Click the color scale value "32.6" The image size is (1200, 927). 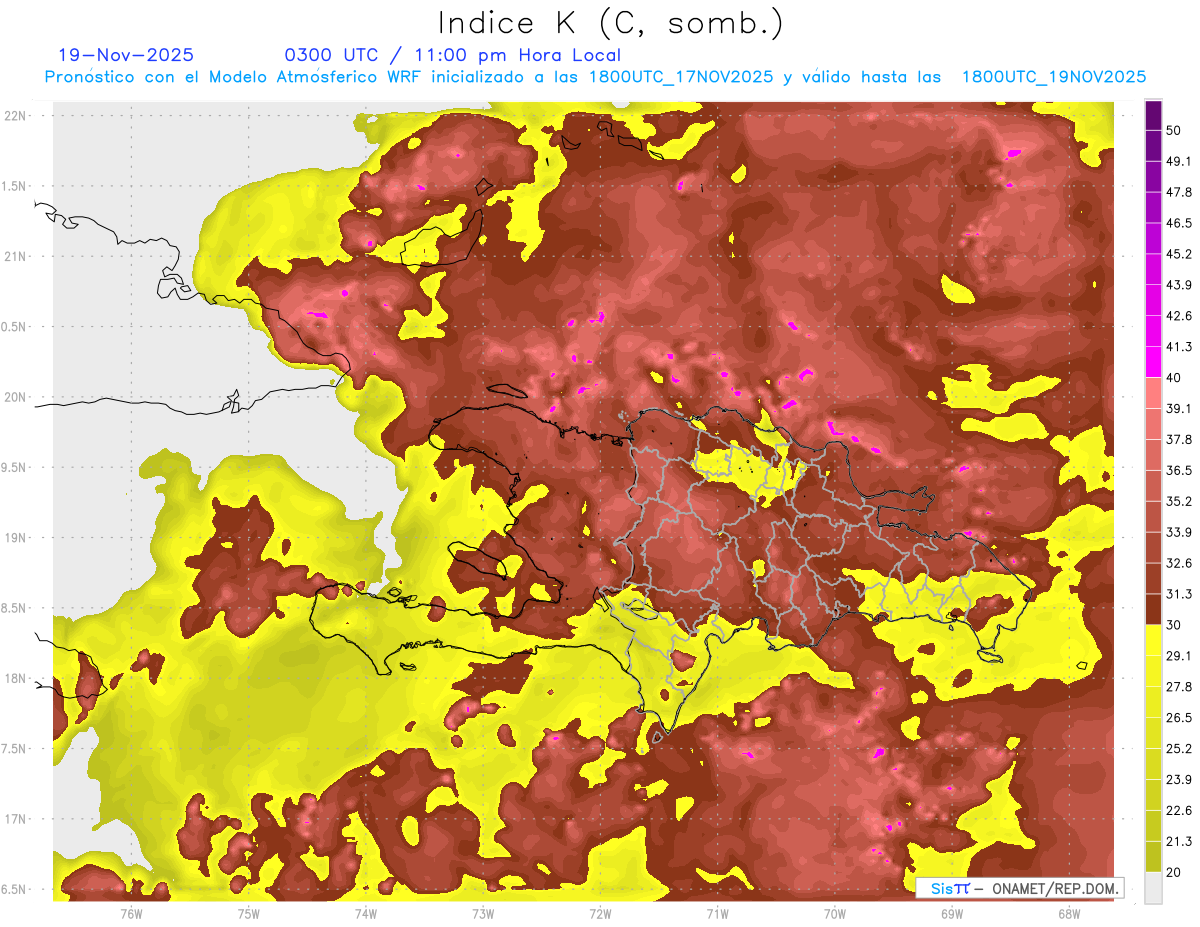(x=1178, y=563)
